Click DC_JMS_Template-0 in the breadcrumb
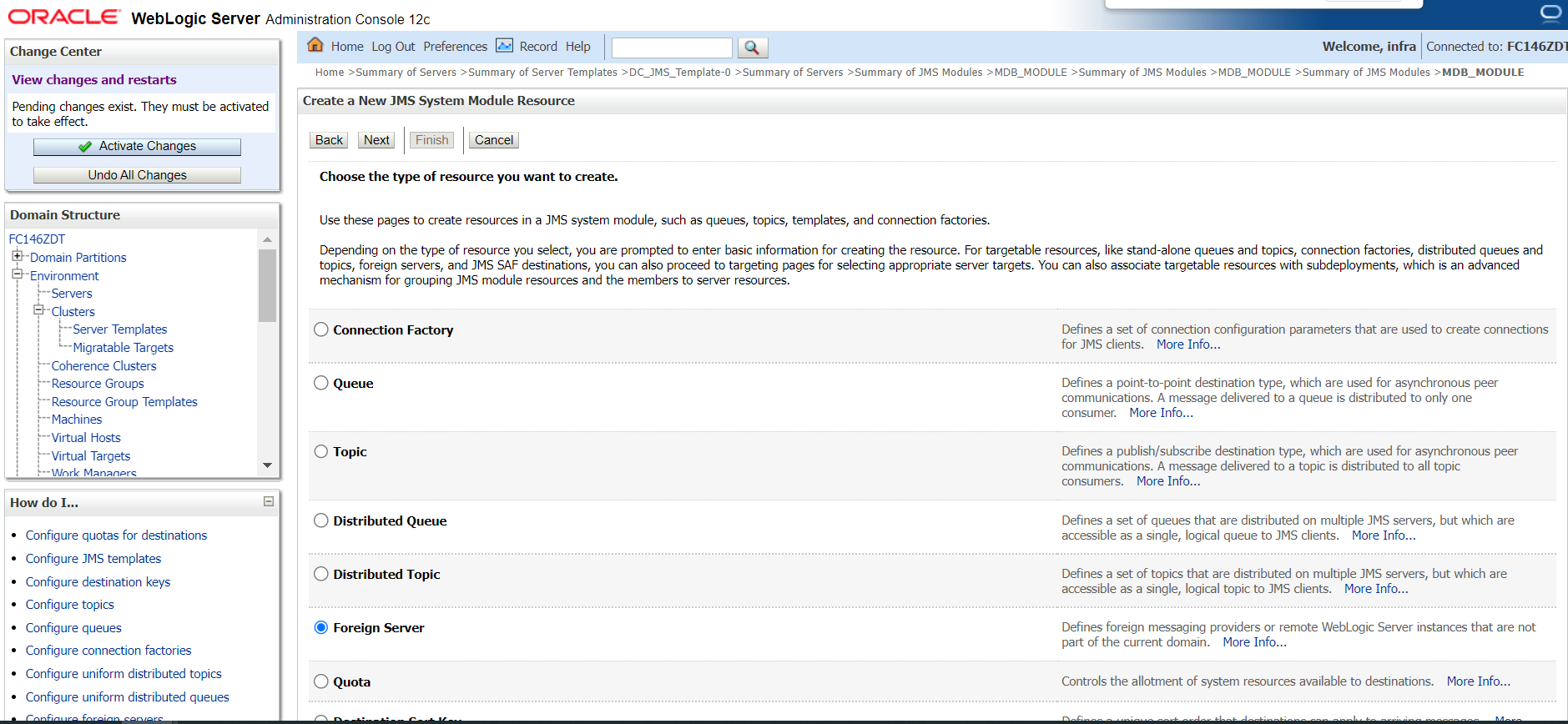Screen dimensions: 1568x724 coord(679,73)
